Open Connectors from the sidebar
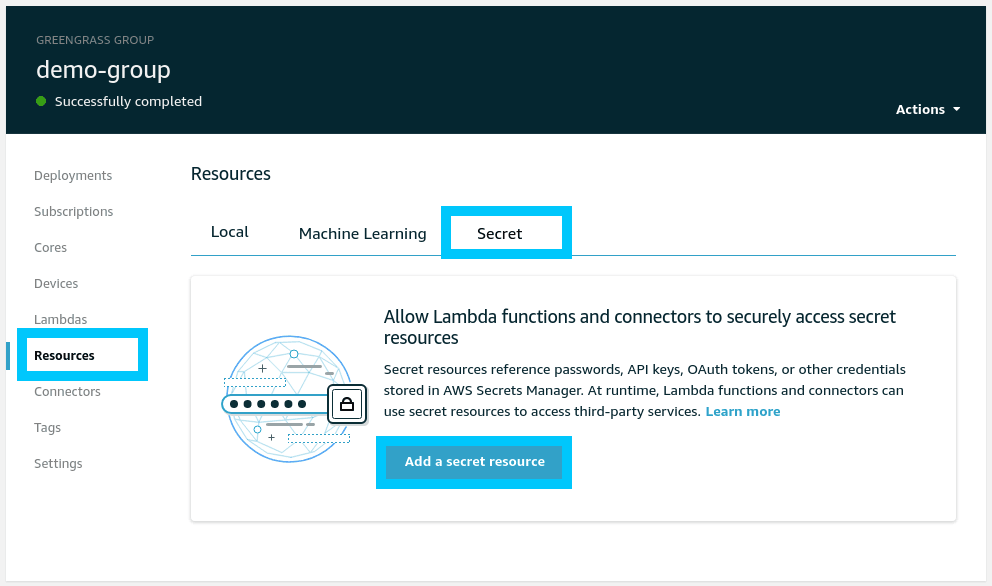The image size is (992, 586). [67, 391]
